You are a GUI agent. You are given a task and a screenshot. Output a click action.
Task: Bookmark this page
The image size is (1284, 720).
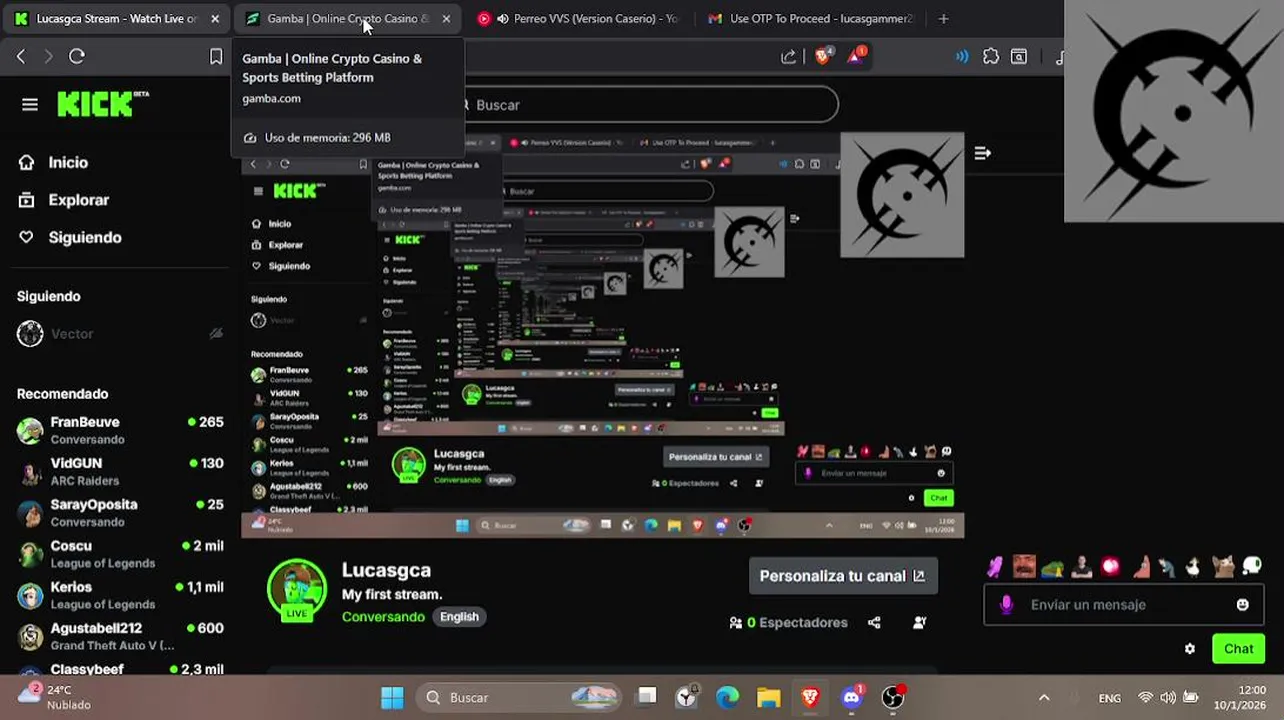click(216, 57)
